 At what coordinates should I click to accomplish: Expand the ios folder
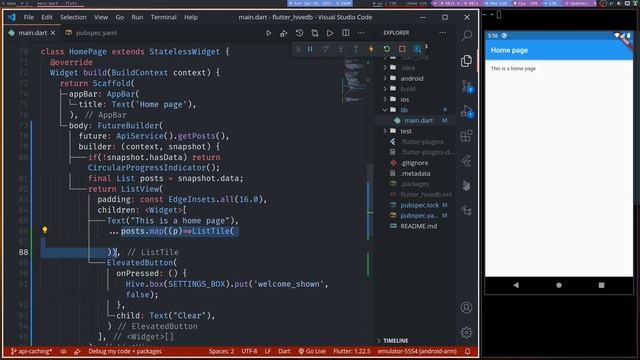(414, 99)
